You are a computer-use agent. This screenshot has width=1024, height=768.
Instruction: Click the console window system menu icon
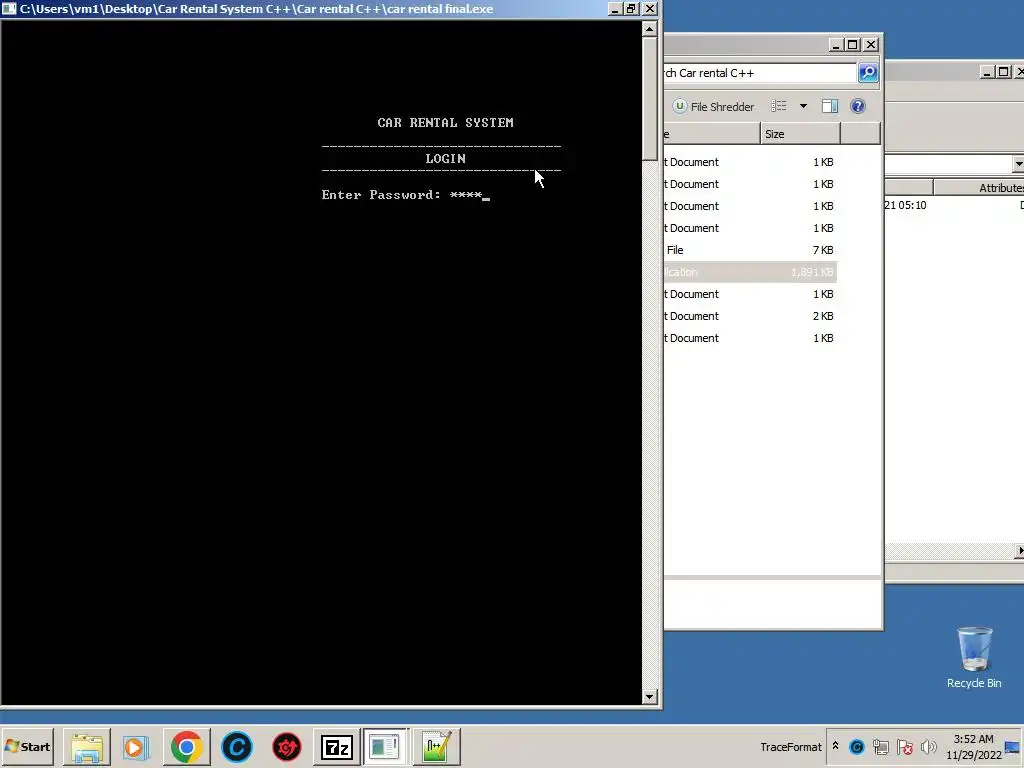click(x=9, y=8)
